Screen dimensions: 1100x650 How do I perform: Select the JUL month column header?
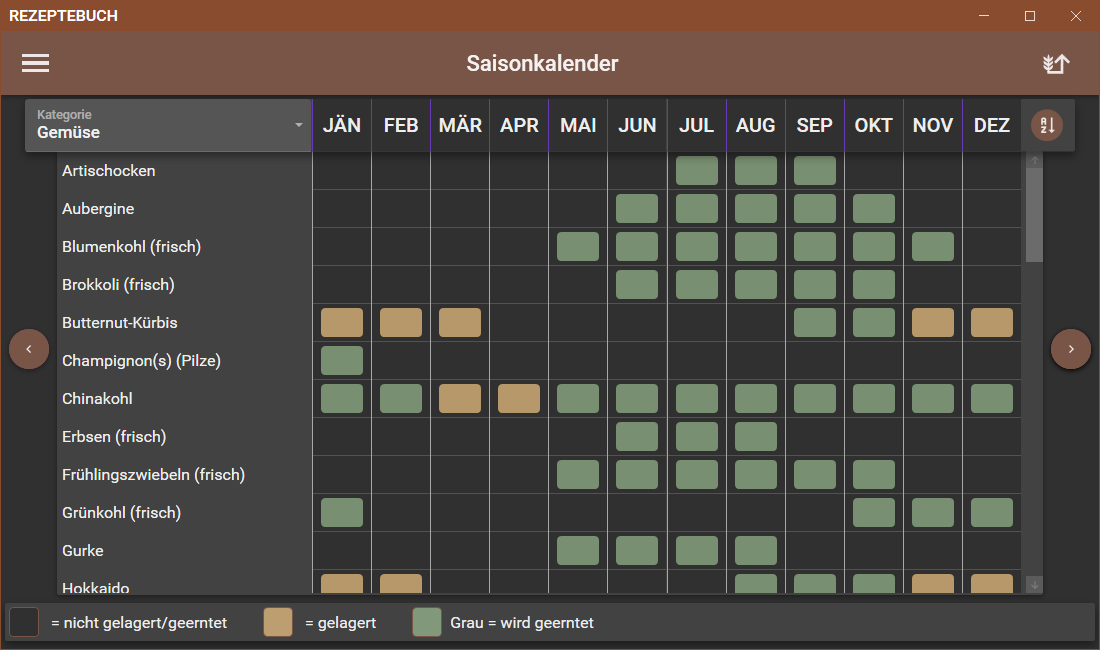pos(697,126)
